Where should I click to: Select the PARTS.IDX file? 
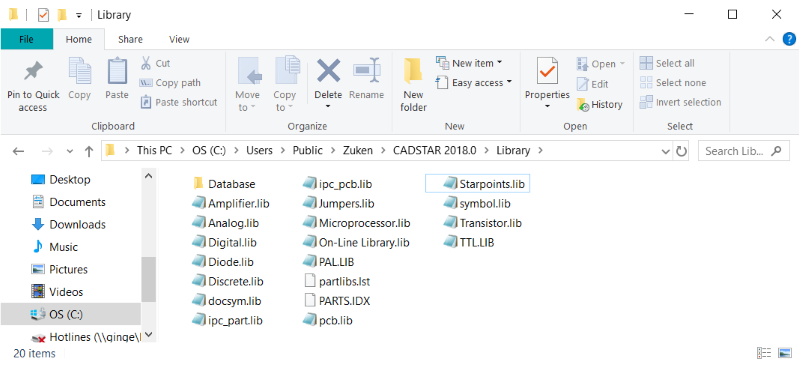pos(337,301)
